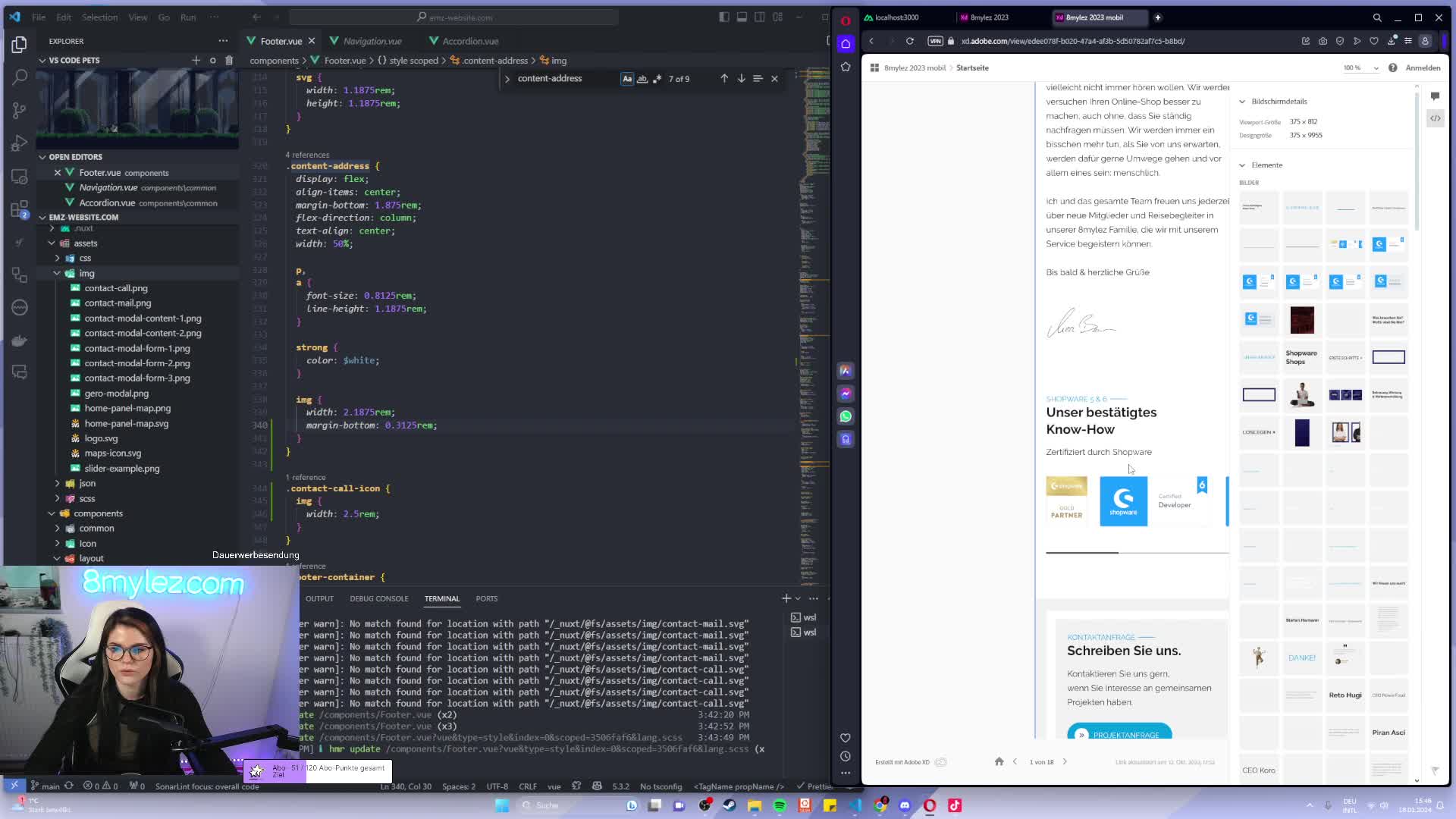Toggle Find in Selection option
Screen dimensions: 1456x819
click(758, 79)
